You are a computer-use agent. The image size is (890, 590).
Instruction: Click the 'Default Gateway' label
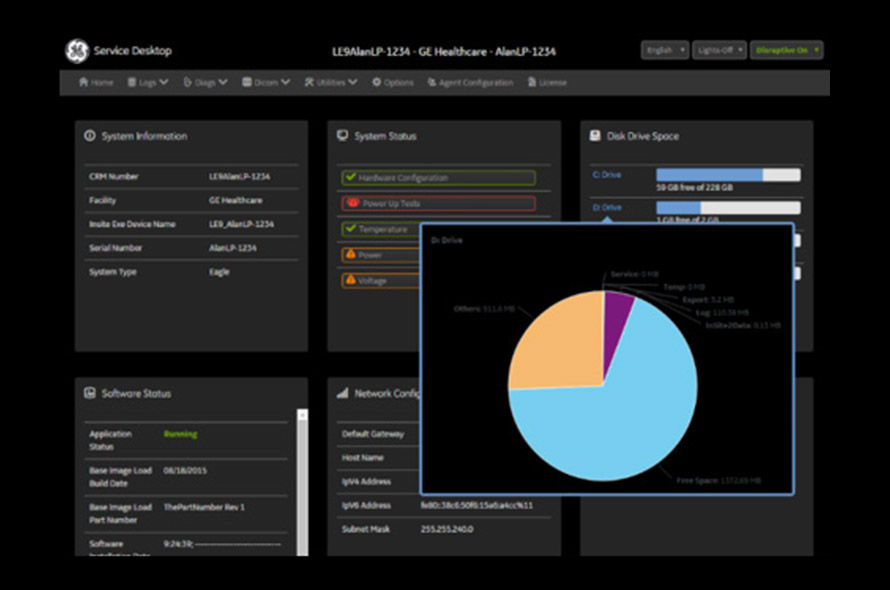click(x=373, y=434)
